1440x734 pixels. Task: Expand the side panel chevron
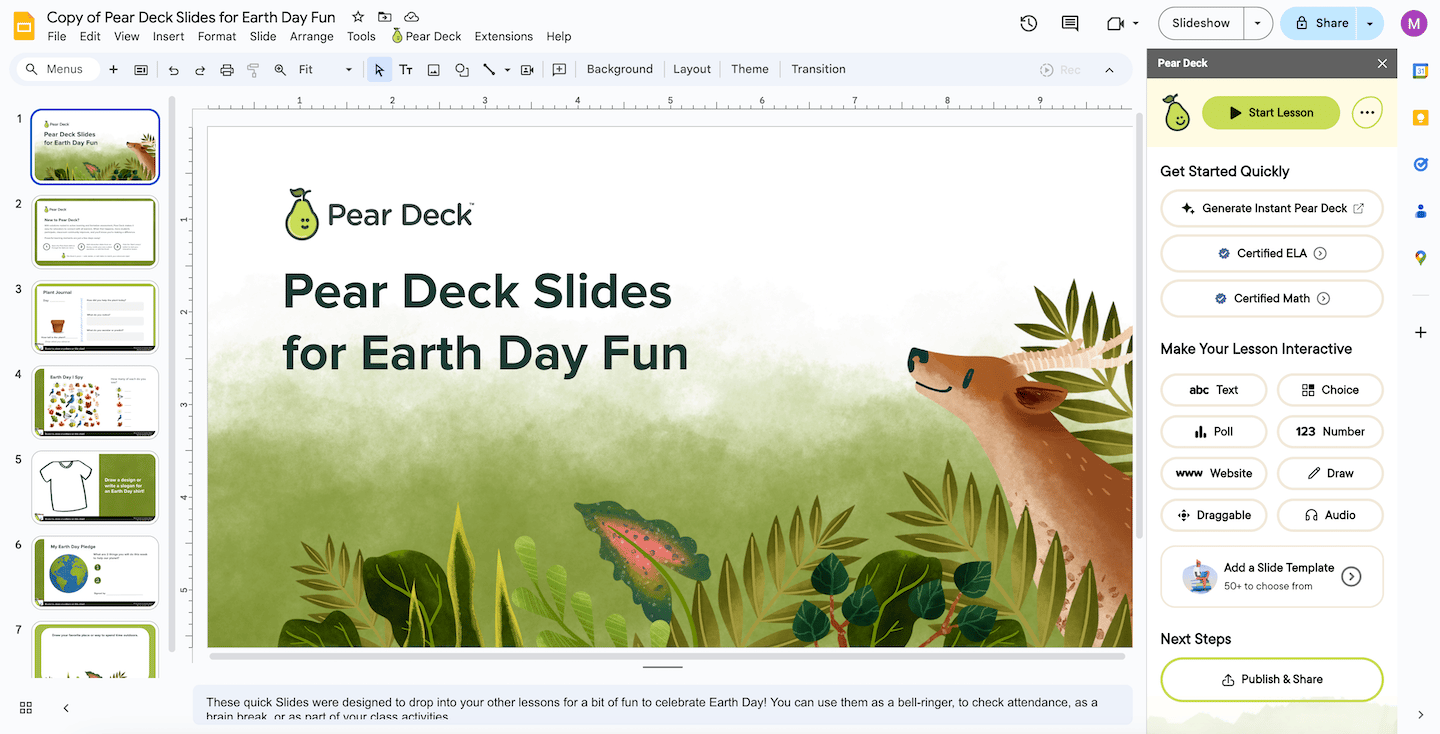pos(1420,714)
